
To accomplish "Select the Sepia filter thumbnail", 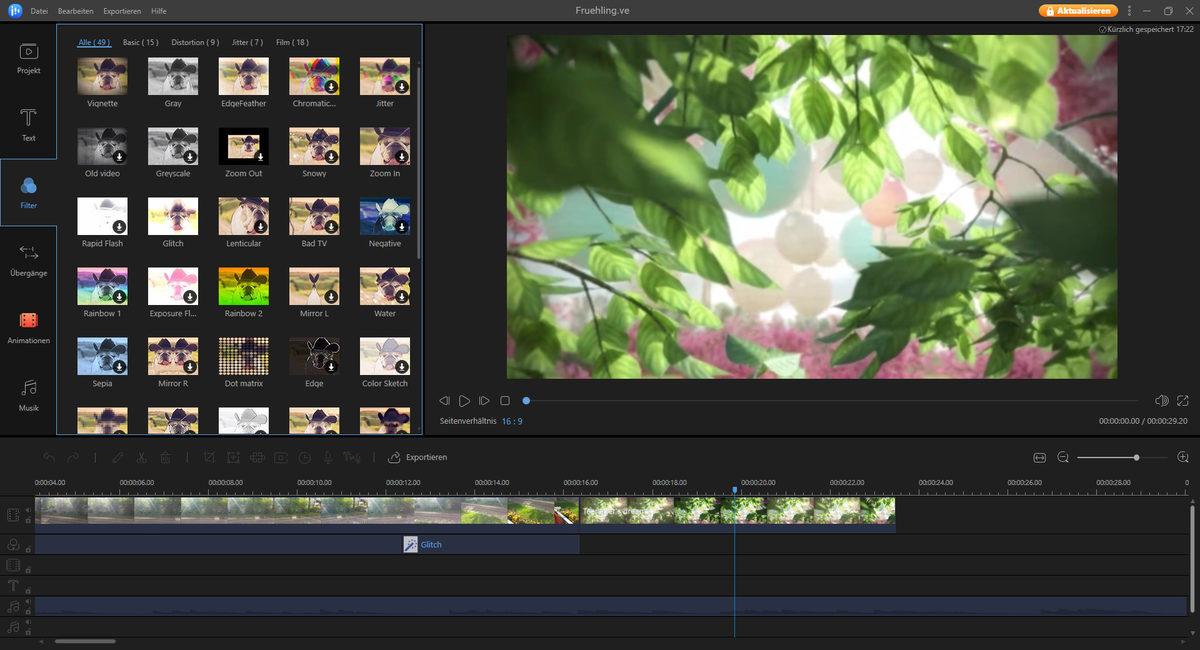I will point(101,356).
